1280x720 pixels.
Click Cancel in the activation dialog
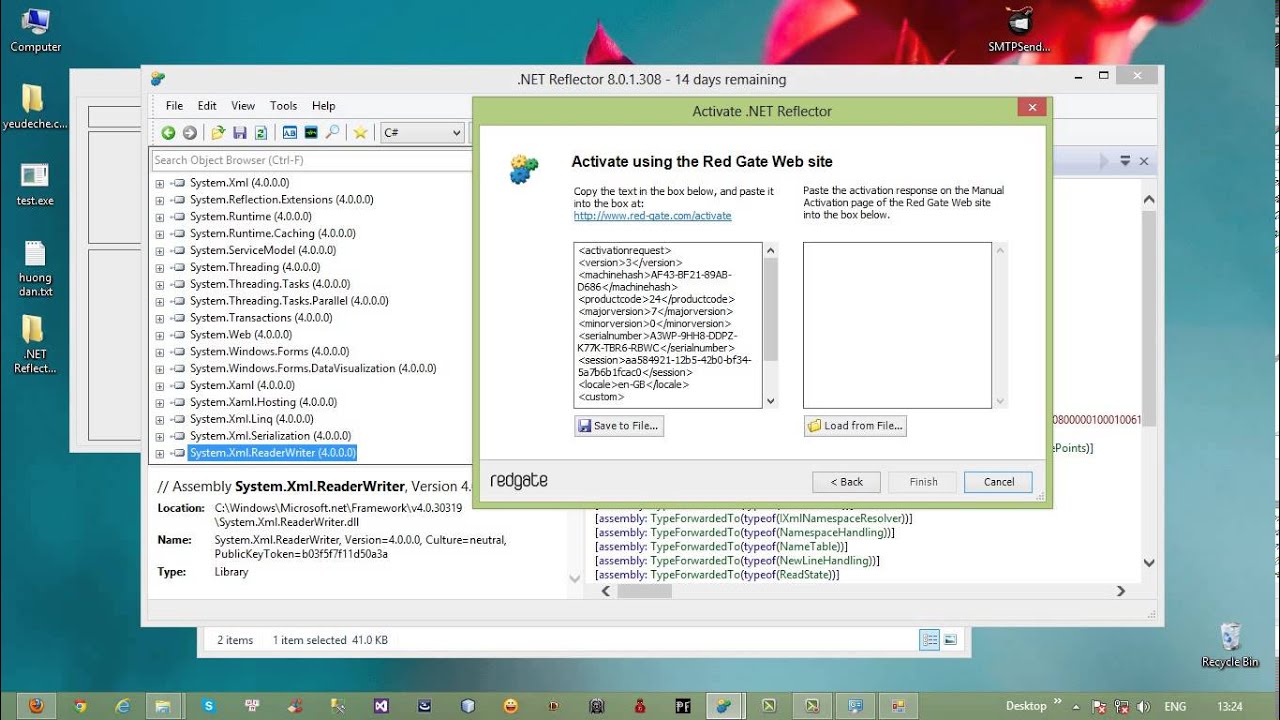pos(998,482)
